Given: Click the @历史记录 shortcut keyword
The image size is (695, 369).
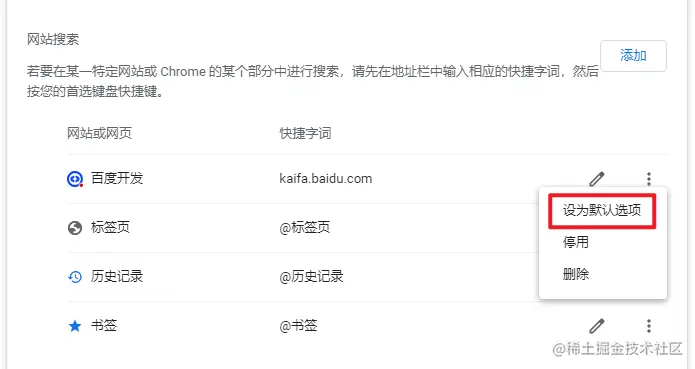Looking at the screenshot, I should click(x=312, y=277).
